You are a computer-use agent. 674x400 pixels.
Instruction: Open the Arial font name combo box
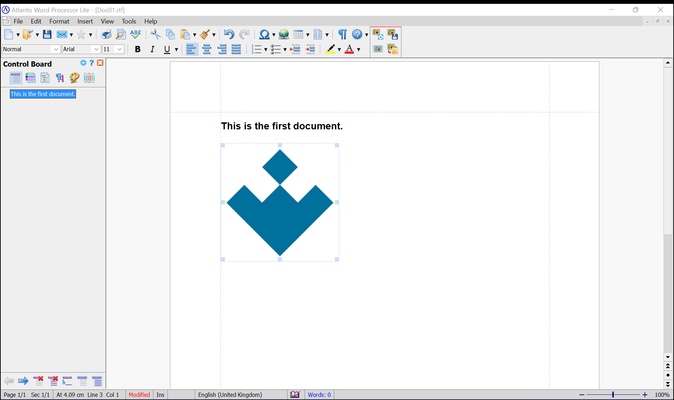click(81, 49)
